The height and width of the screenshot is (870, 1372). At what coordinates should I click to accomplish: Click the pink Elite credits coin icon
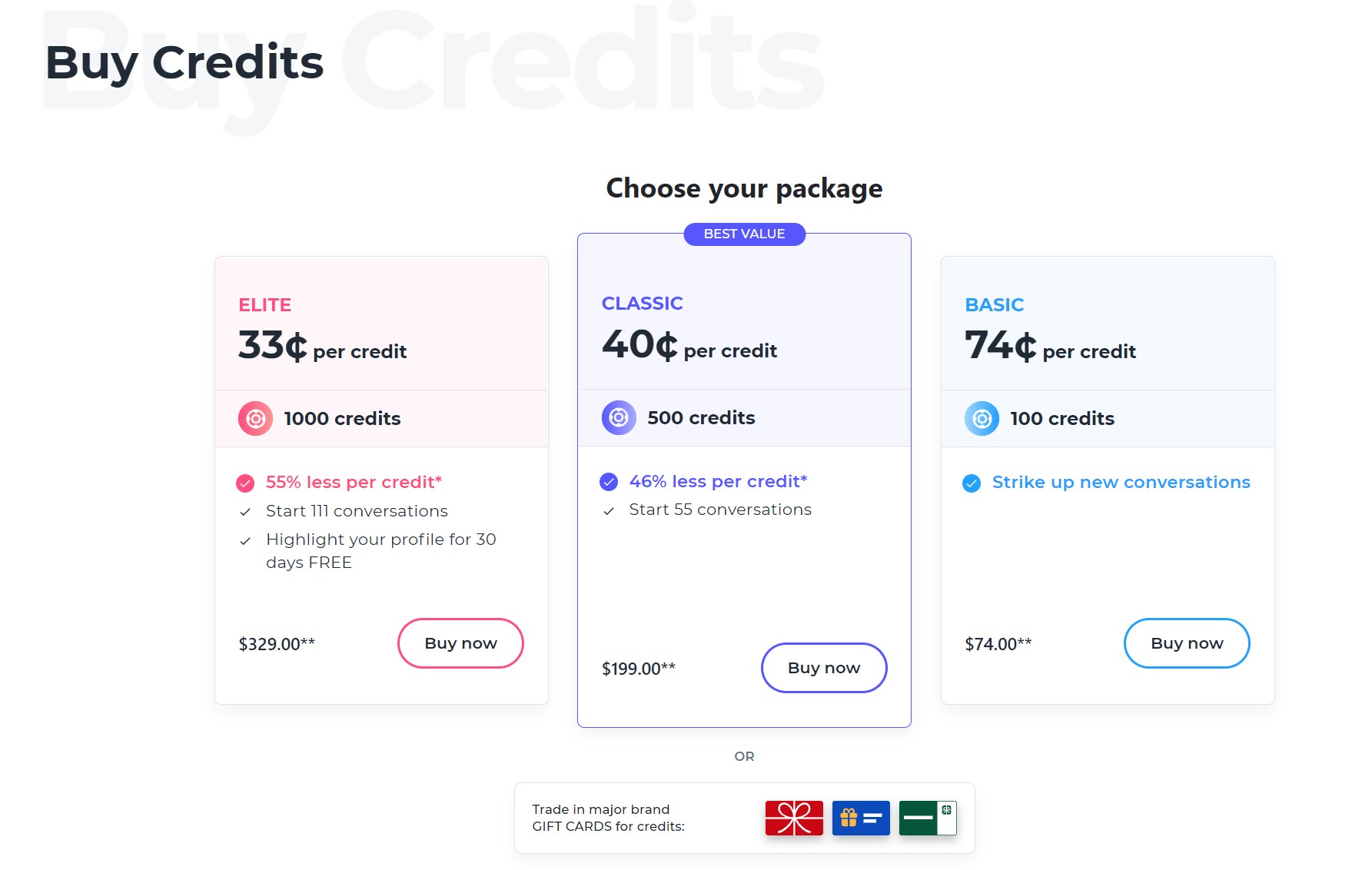pos(255,419)
